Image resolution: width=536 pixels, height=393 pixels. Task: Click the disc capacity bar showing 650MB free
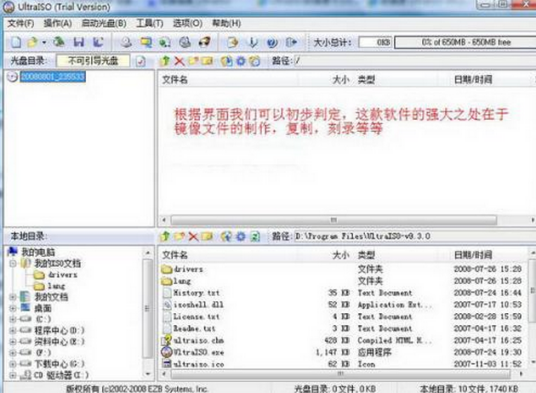click(465, 42)
